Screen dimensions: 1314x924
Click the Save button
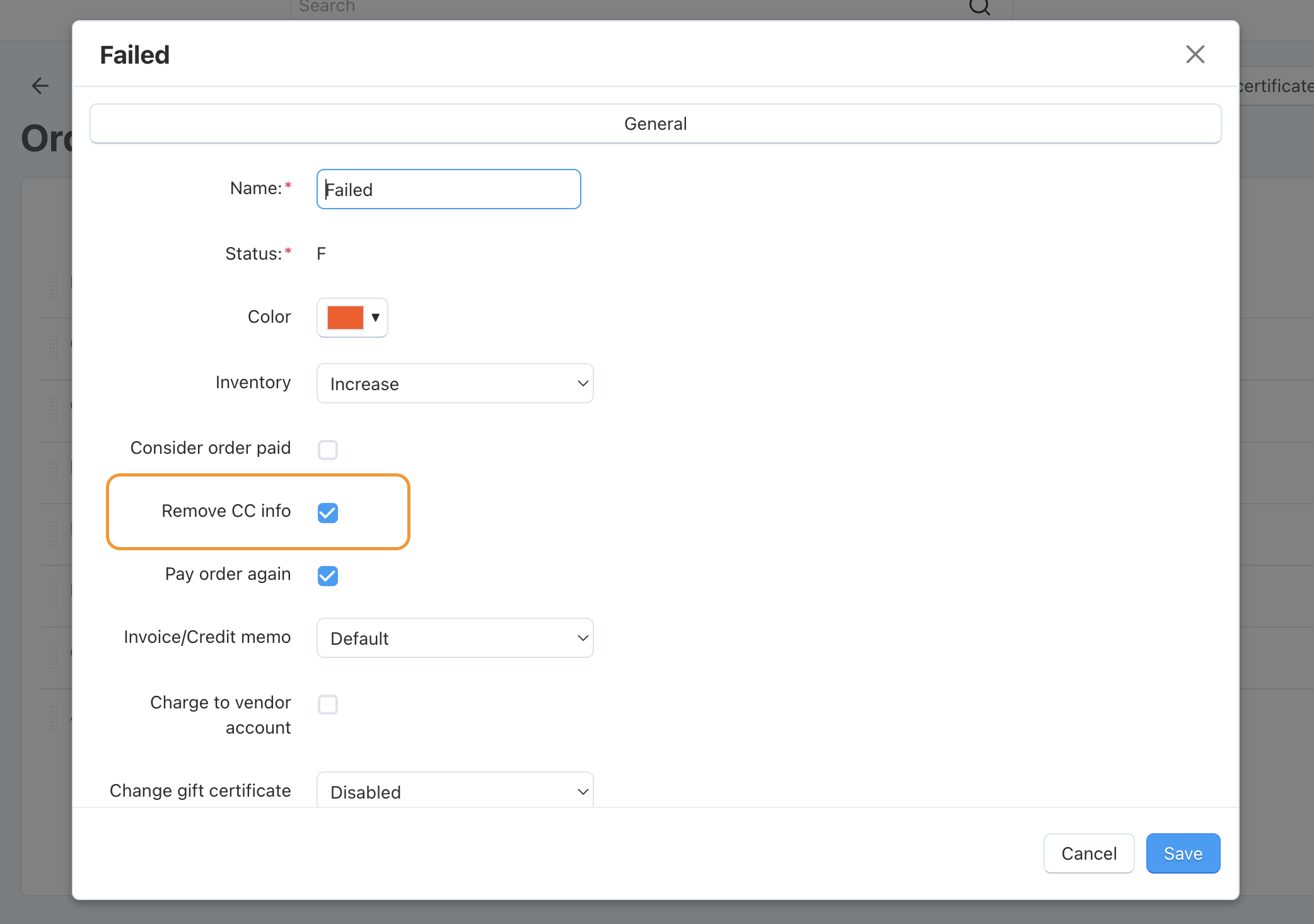(x=1183, y=853)
